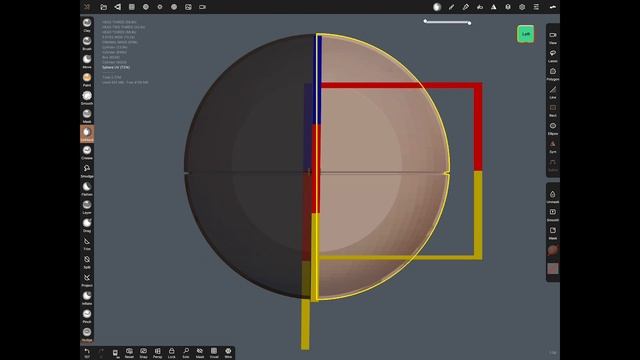Select the Trim tool
This screenshot has width=640, height=360.
(87, 243)
